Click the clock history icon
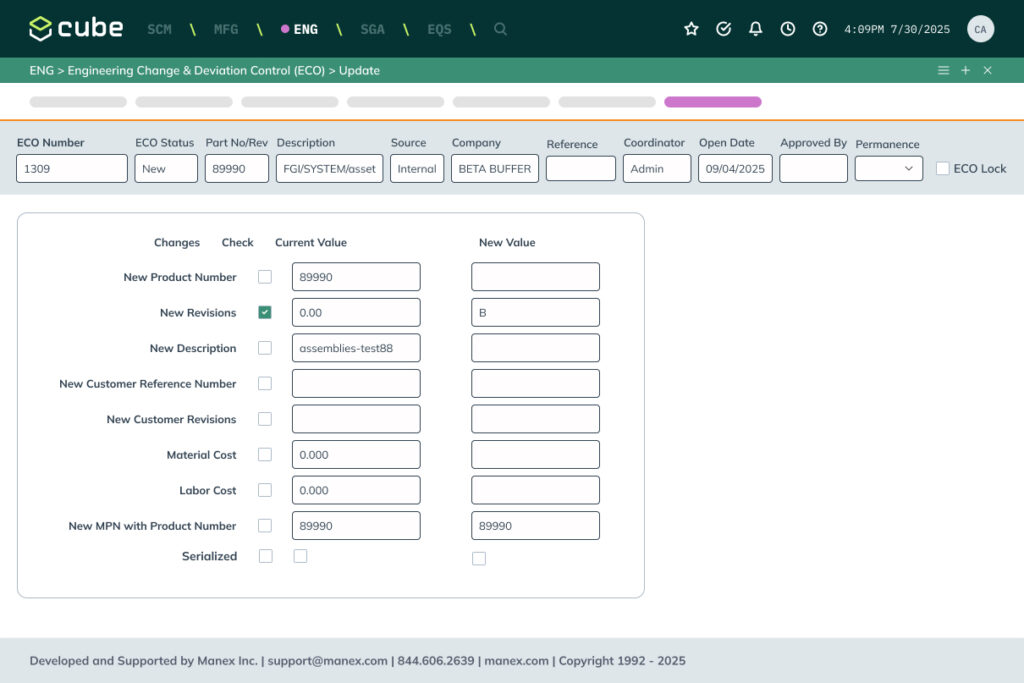This screenshot has height=683, width=1024. point(788,29)
